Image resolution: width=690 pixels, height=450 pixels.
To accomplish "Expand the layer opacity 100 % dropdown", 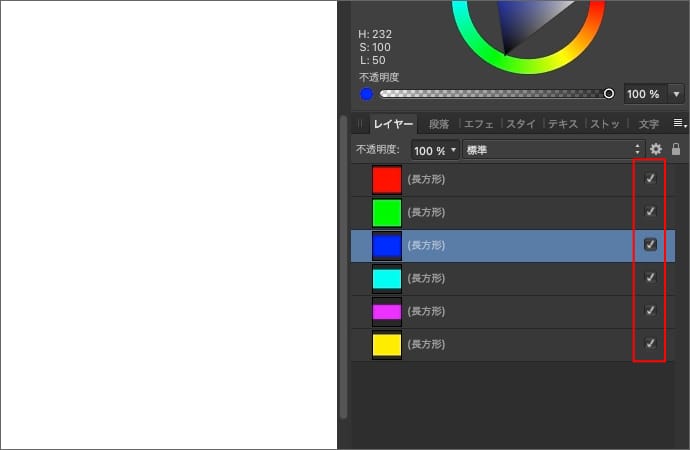I will click(435, 150).
